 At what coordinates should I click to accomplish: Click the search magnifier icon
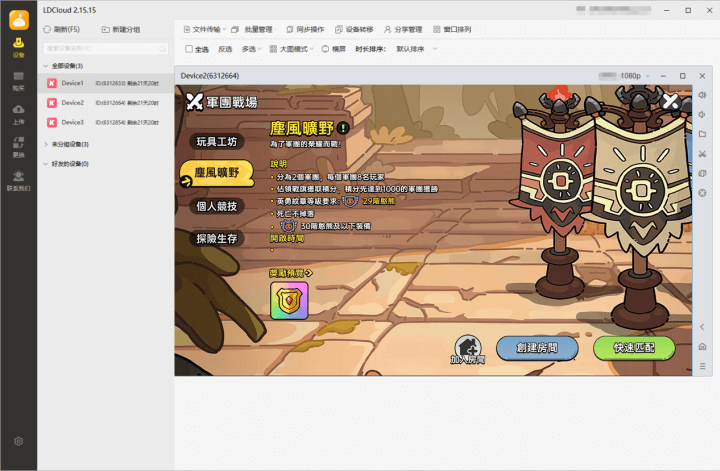click(162, 49)
